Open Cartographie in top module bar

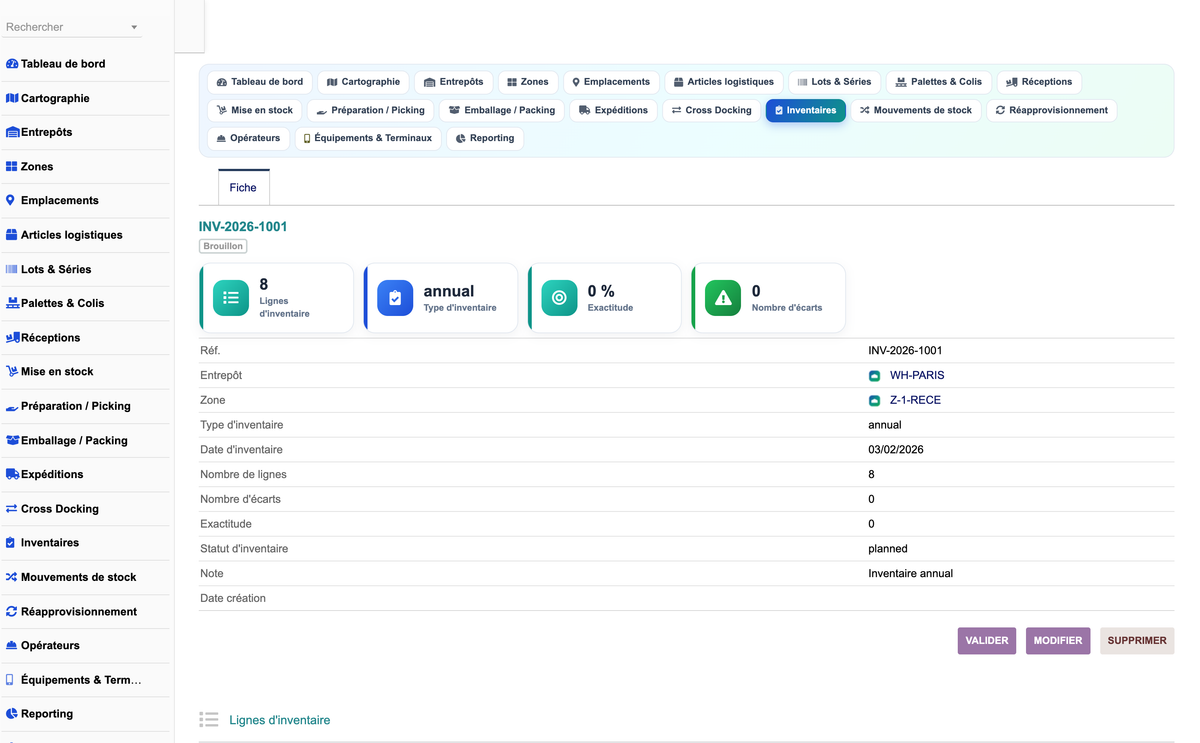(x=363, y=82)
